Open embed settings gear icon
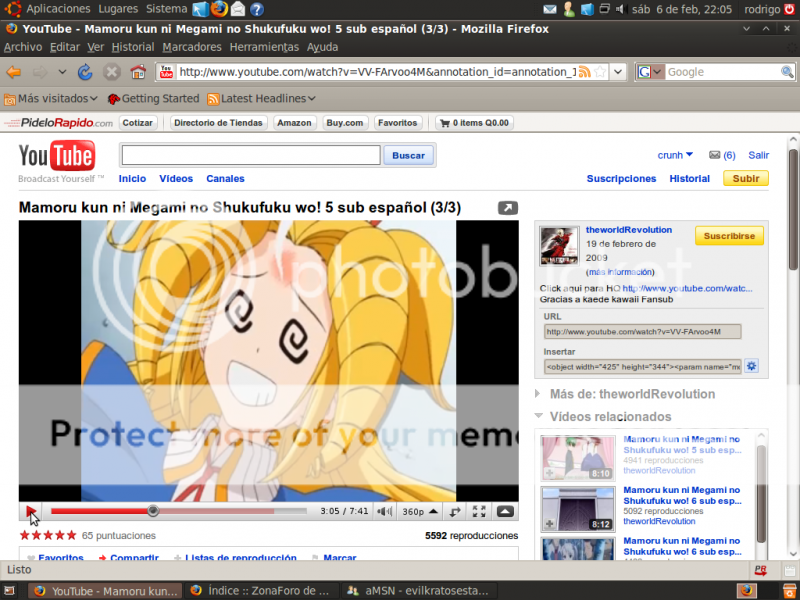 751,366
